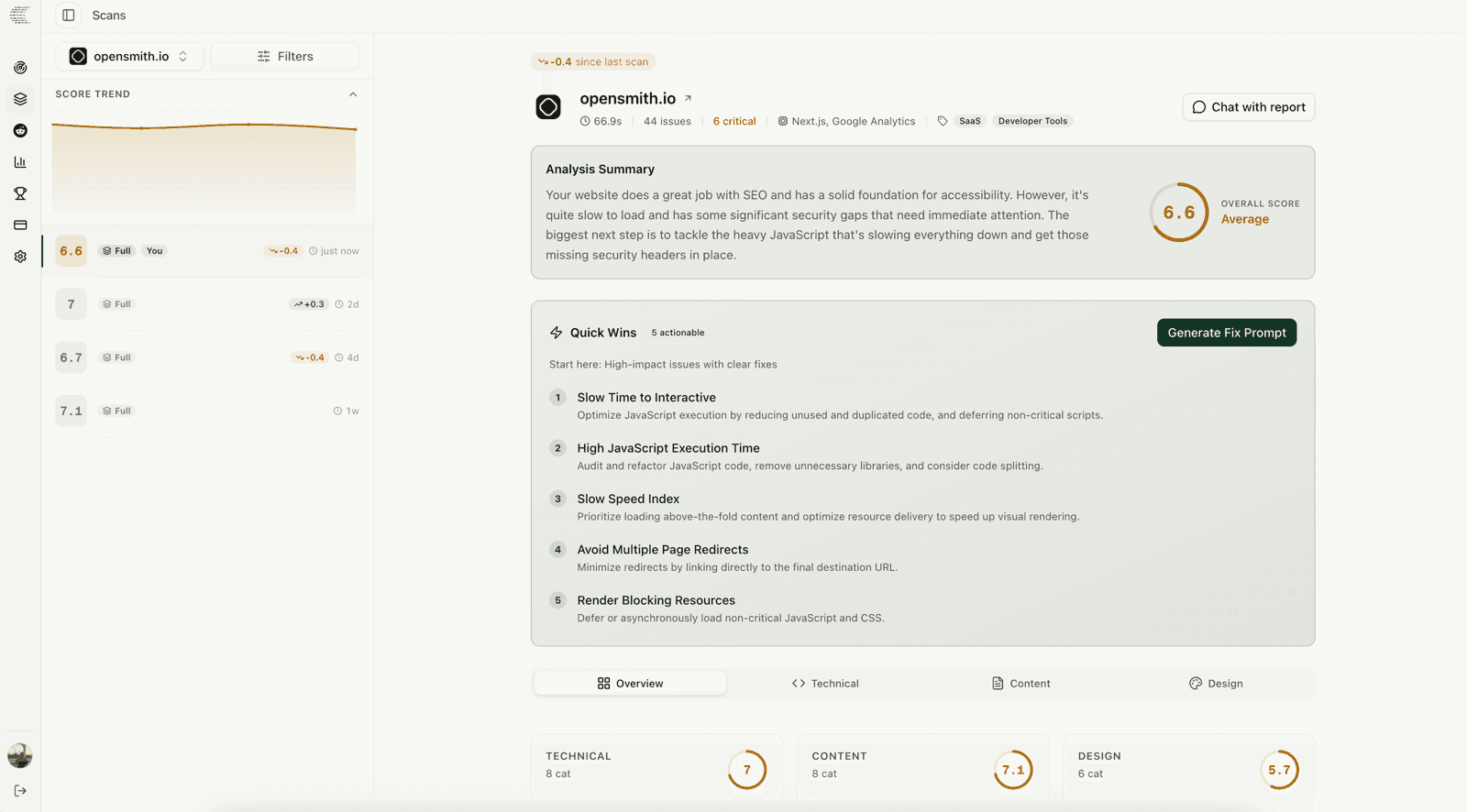The width and height of the screenshot is (1467, 812).
Task: Click the 7.1 ring on Content card
Action: coord(1013,770)
